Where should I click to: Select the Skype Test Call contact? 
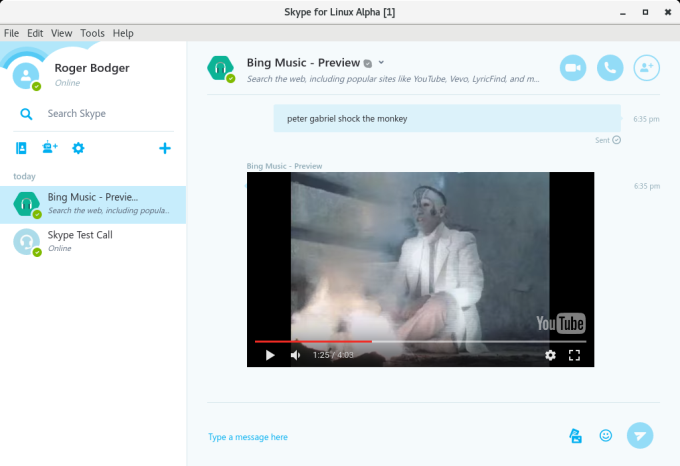pyautogui.click(x=93, y=242)
